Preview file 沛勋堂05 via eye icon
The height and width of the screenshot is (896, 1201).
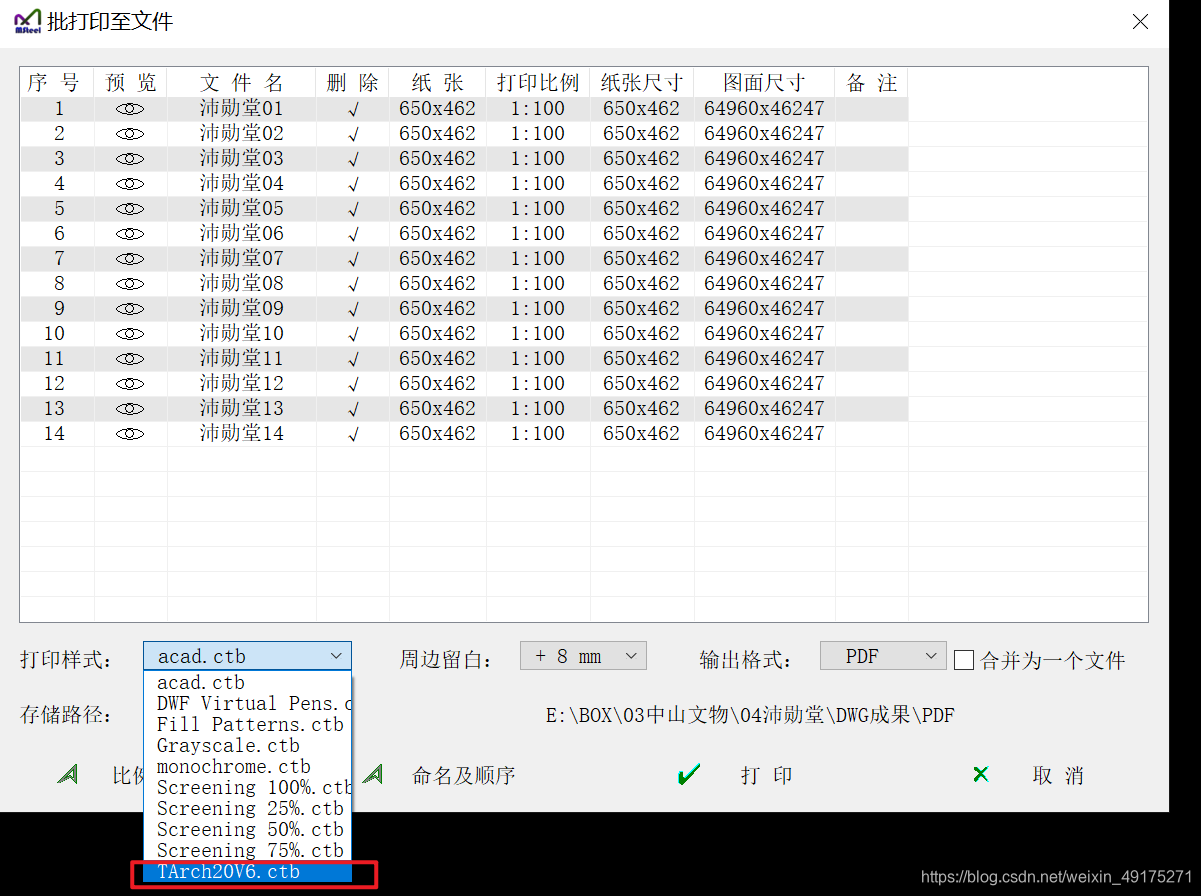(x=130, y=209)
